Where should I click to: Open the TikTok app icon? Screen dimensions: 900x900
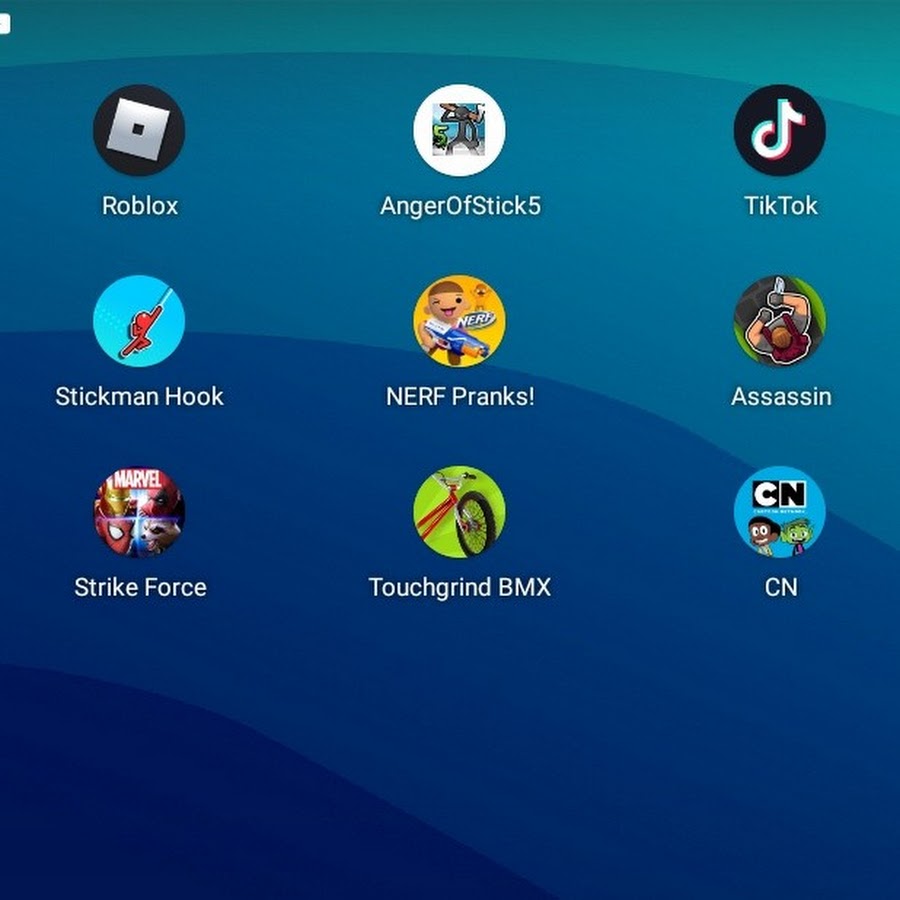pyautogui.click(x=779, y=130)
